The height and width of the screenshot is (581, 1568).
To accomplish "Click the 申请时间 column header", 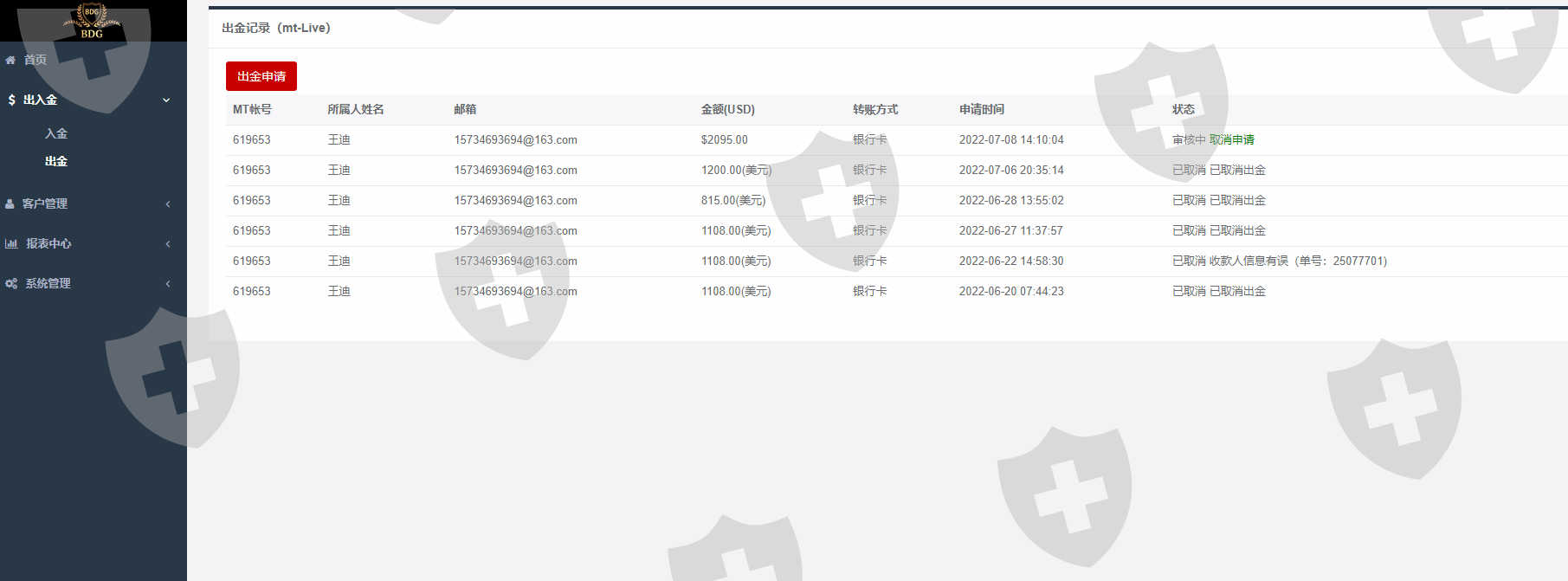I will pos(982,109).
